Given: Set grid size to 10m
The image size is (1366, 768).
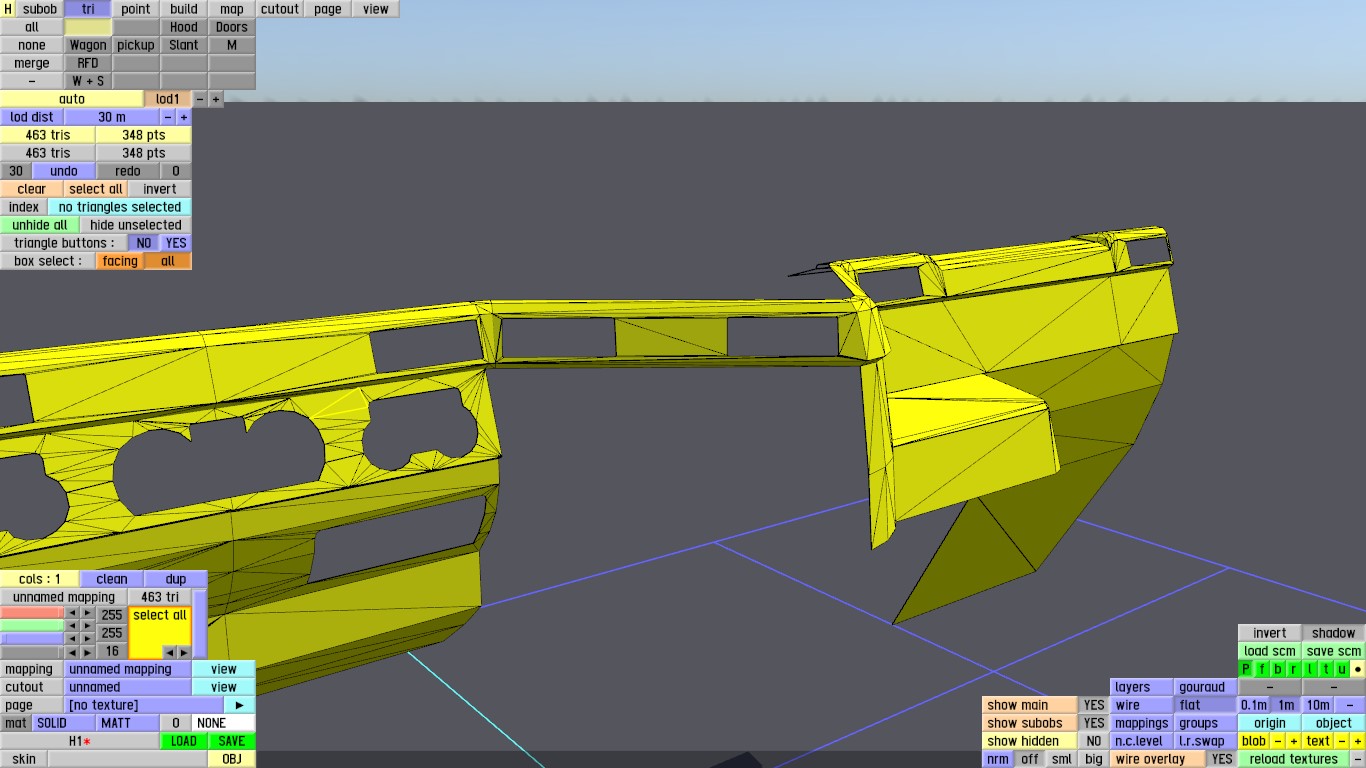Looking at the screenshot, I should point(1318,705).
